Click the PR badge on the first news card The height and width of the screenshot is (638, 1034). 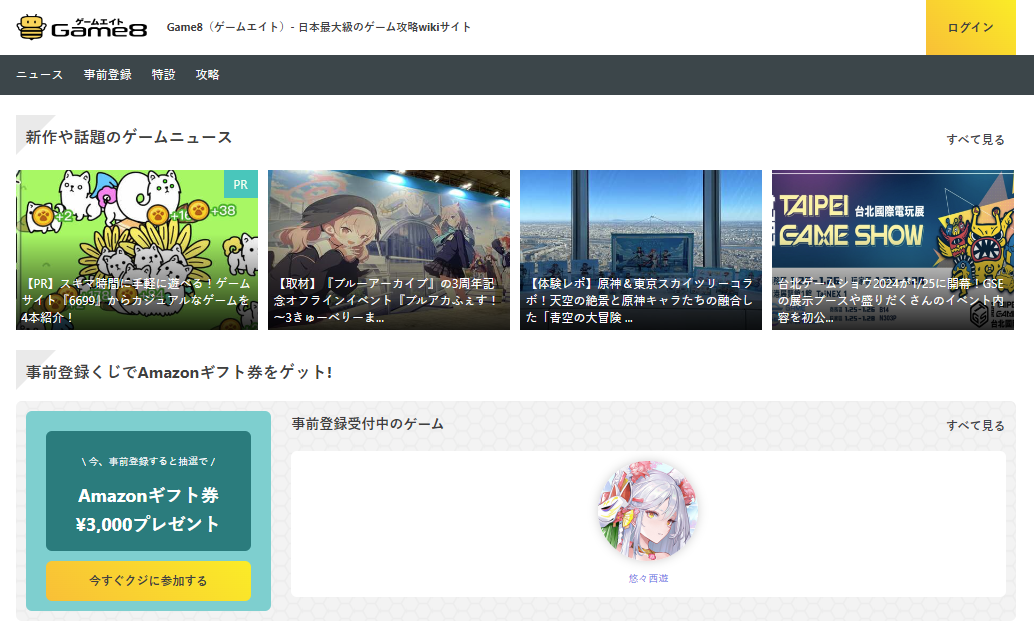pyautogui.click(x=241, y=184)
